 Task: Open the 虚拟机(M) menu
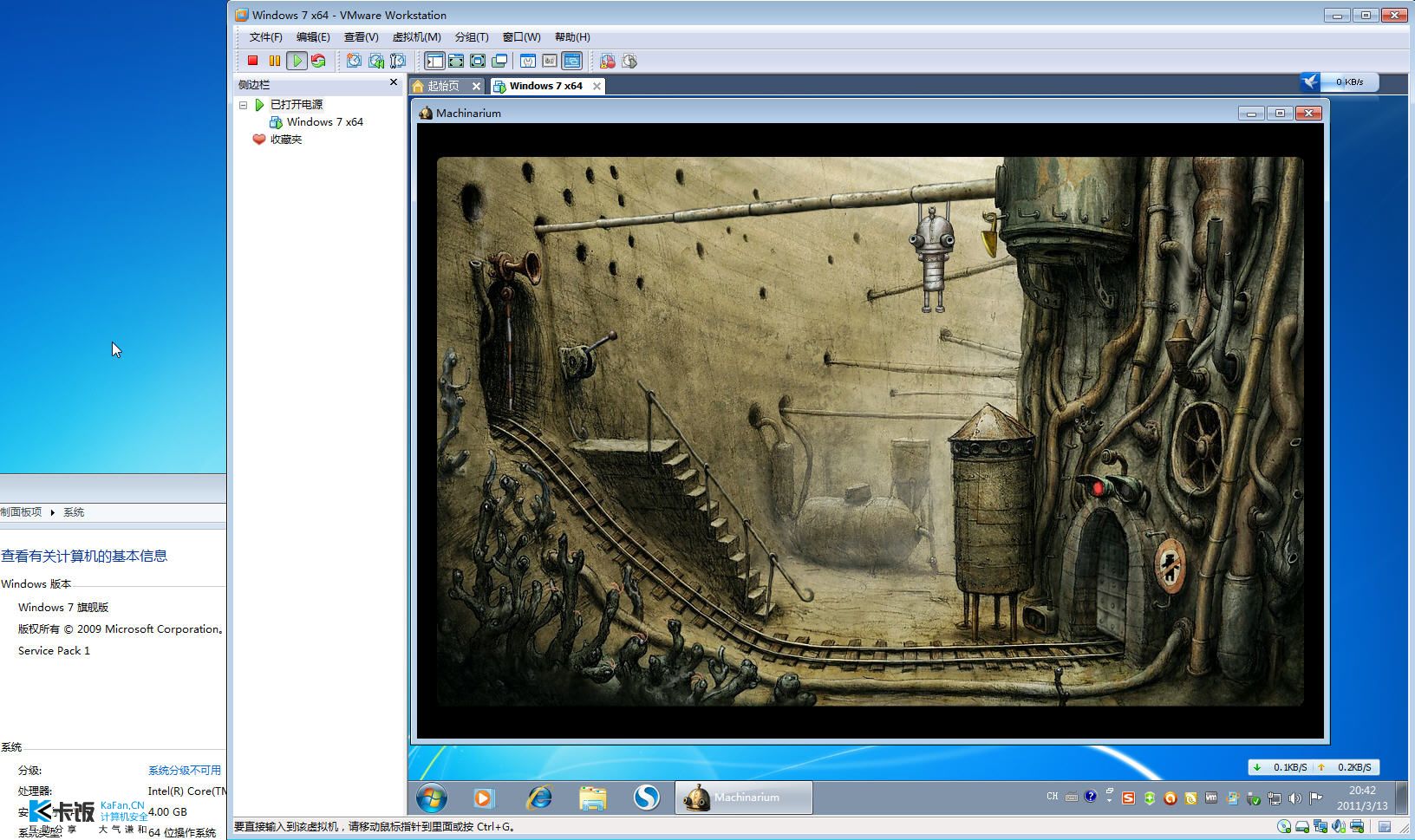point(417,37)
